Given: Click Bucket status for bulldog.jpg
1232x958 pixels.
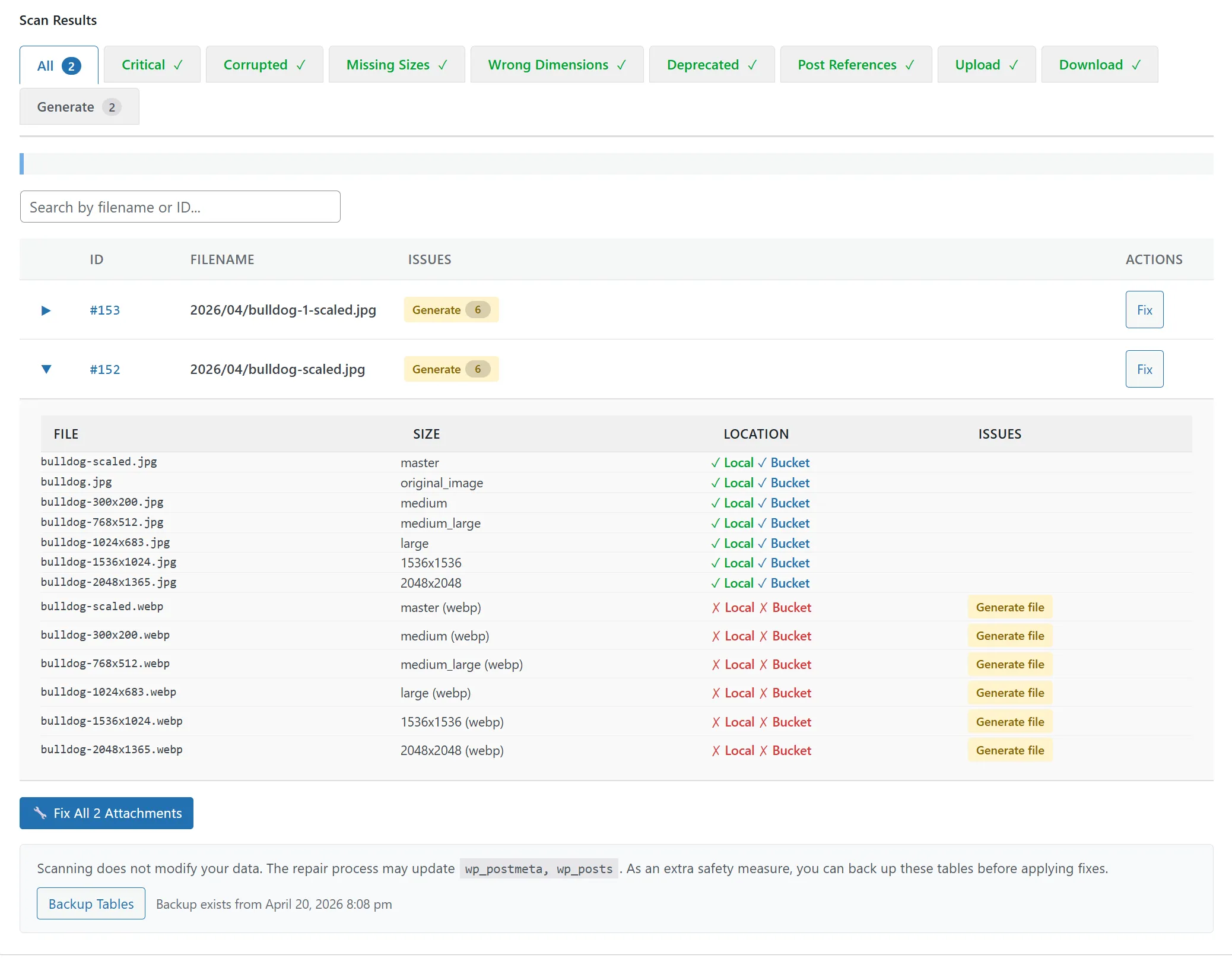Looking at the screenshot, I should [x=783, y=483].
